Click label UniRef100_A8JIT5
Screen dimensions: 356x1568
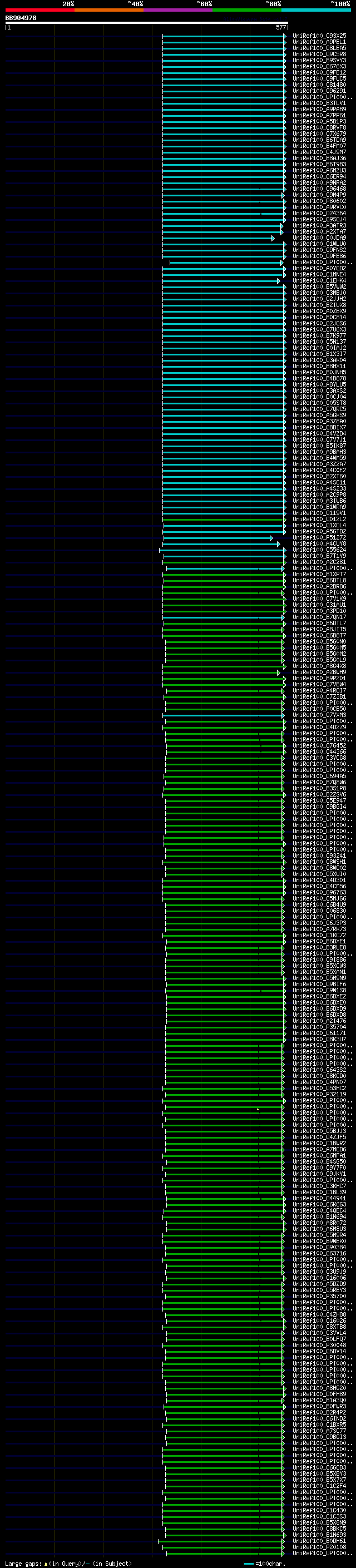point(319,630)
